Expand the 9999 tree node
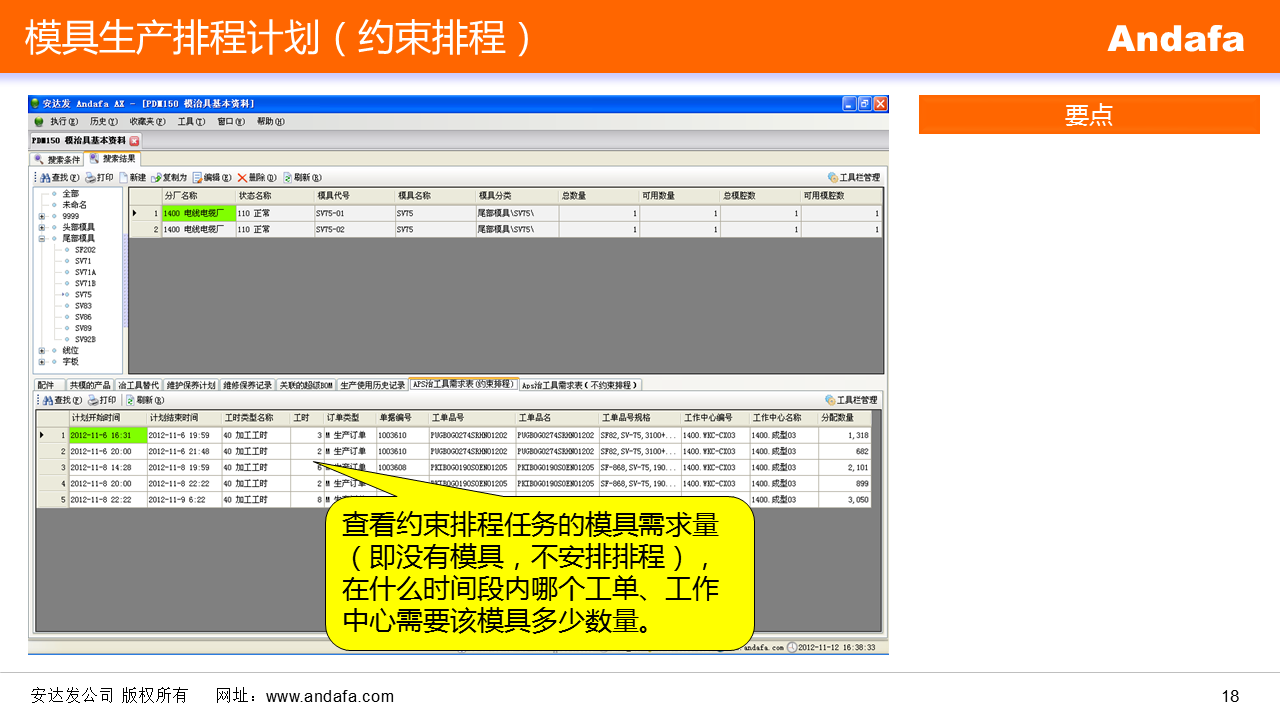 [42, 216]
